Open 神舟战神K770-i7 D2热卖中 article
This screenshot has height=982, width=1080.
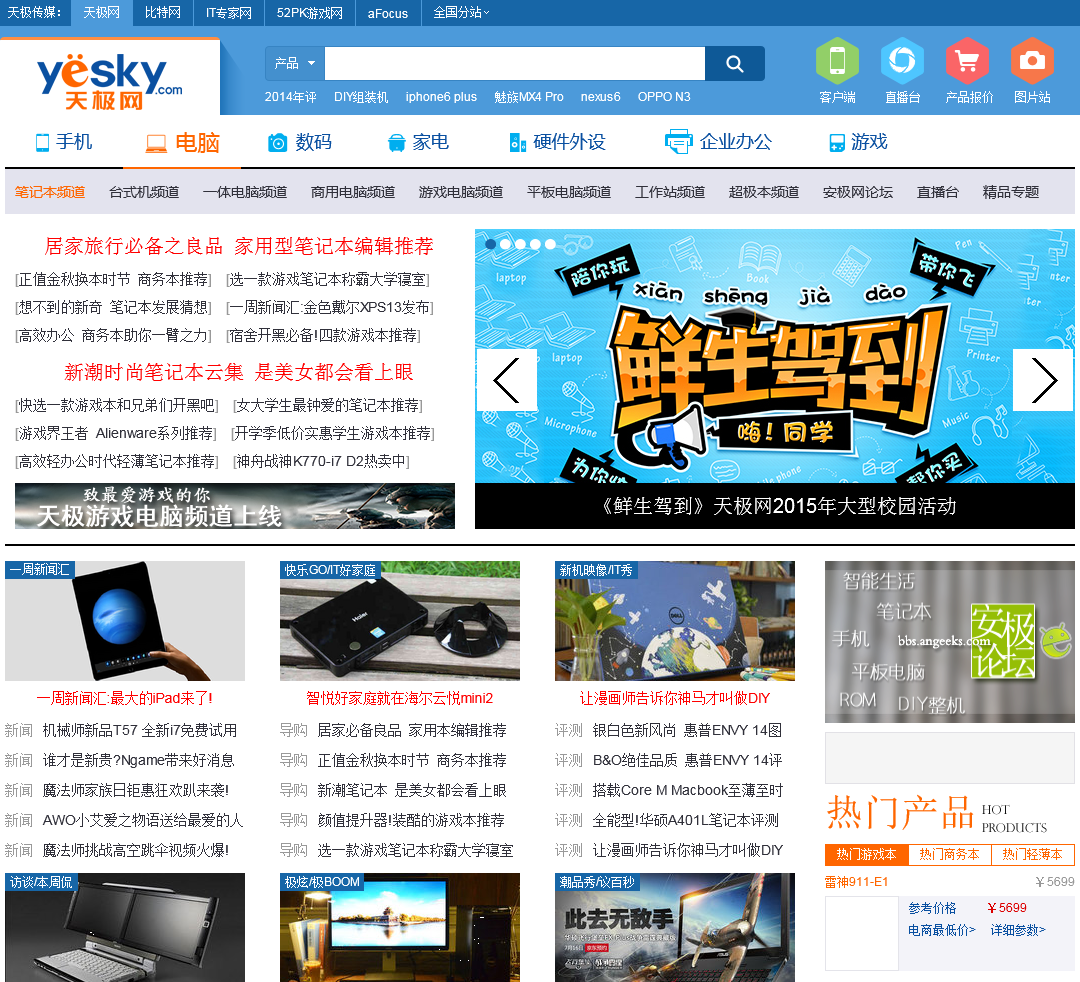click(x=322, y=461)
